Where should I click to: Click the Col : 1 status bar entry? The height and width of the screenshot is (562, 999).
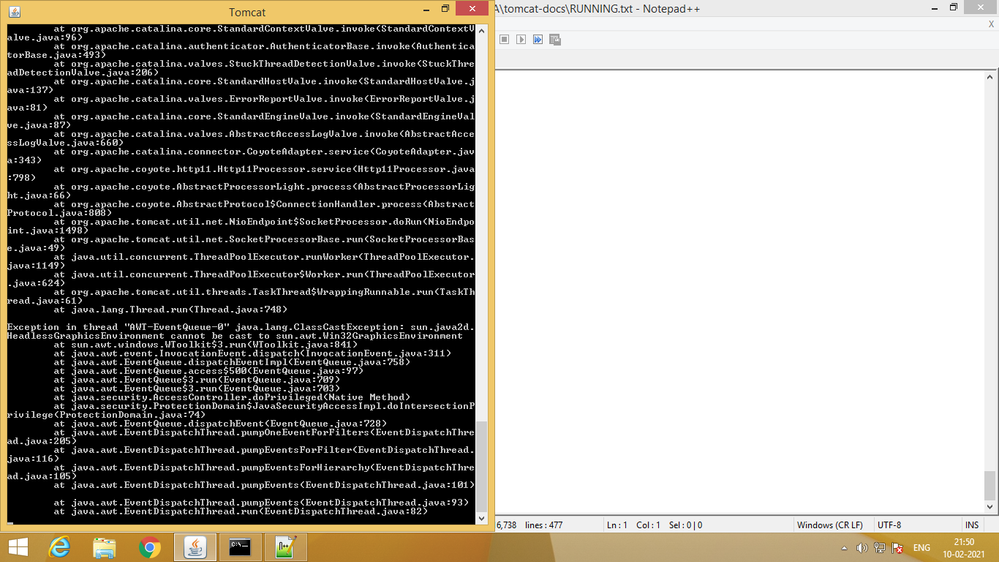pyautogui.click(x=648, y=525)
